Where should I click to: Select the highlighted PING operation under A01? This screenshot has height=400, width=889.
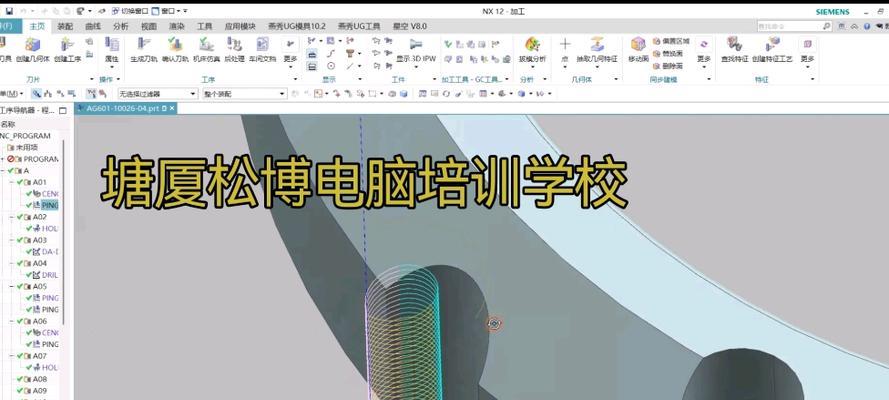[50, 205]
